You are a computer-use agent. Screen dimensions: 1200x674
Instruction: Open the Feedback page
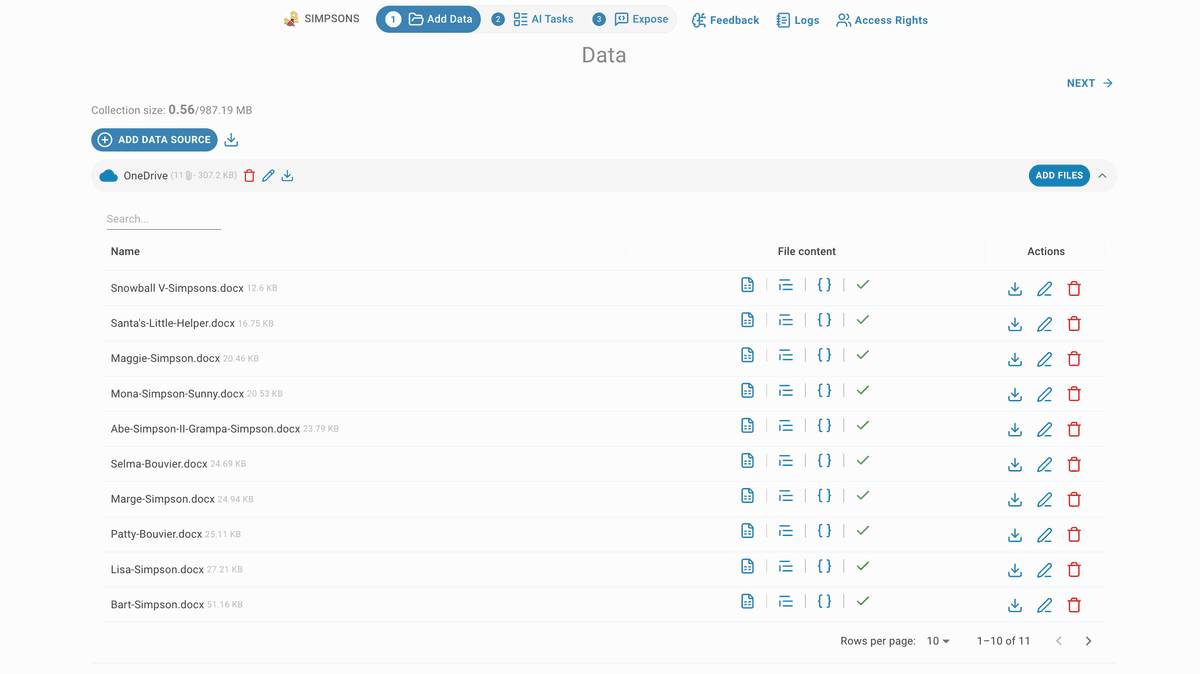click(x=725, y=20)
